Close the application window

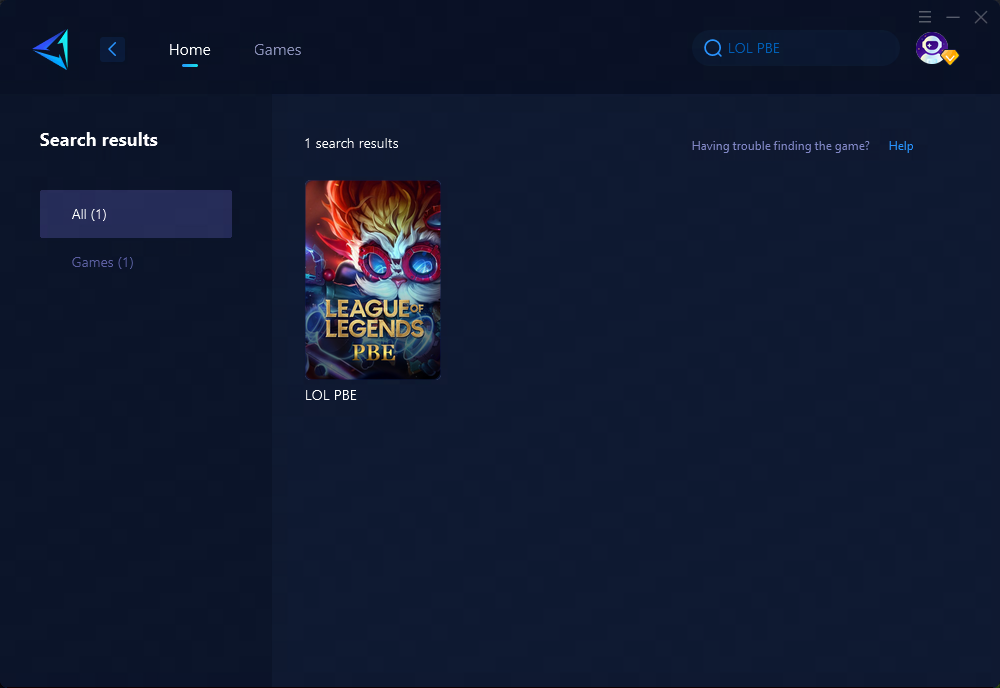click(x=981, y=17)
